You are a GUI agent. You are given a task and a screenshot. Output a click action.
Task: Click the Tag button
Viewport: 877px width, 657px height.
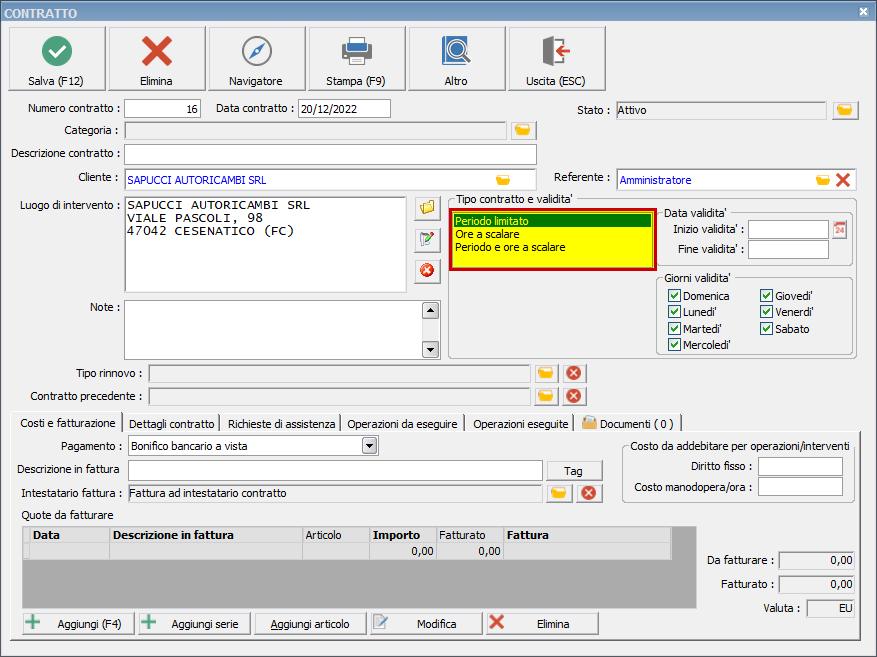point(574,471)
